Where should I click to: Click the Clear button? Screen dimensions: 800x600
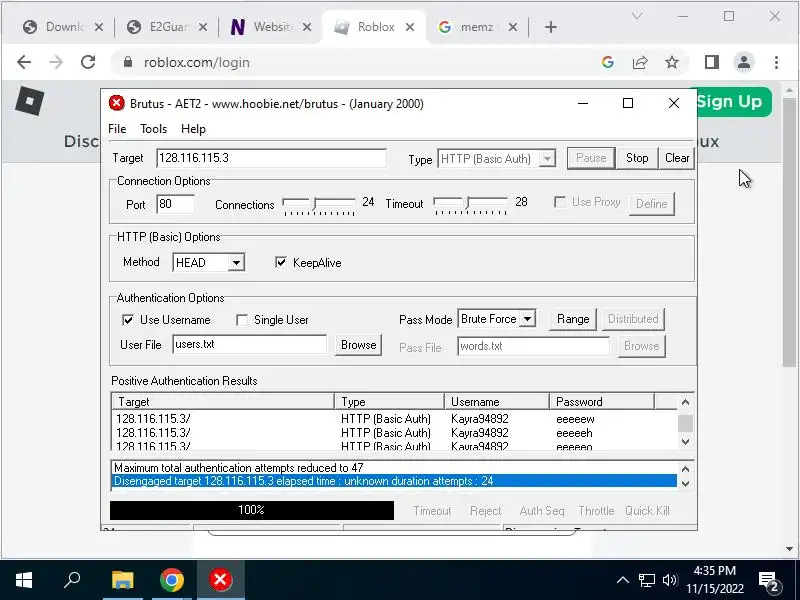(677, 158)
